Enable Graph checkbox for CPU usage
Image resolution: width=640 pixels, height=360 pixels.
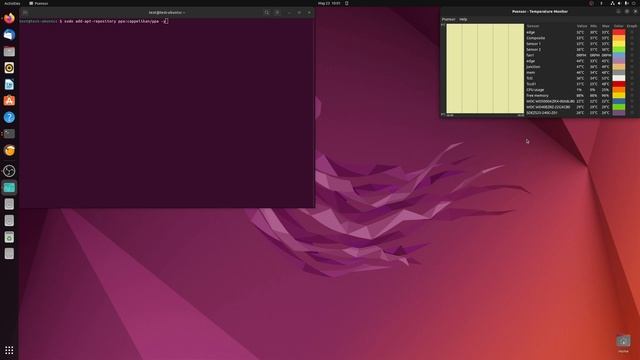click(x=632, y=90)
